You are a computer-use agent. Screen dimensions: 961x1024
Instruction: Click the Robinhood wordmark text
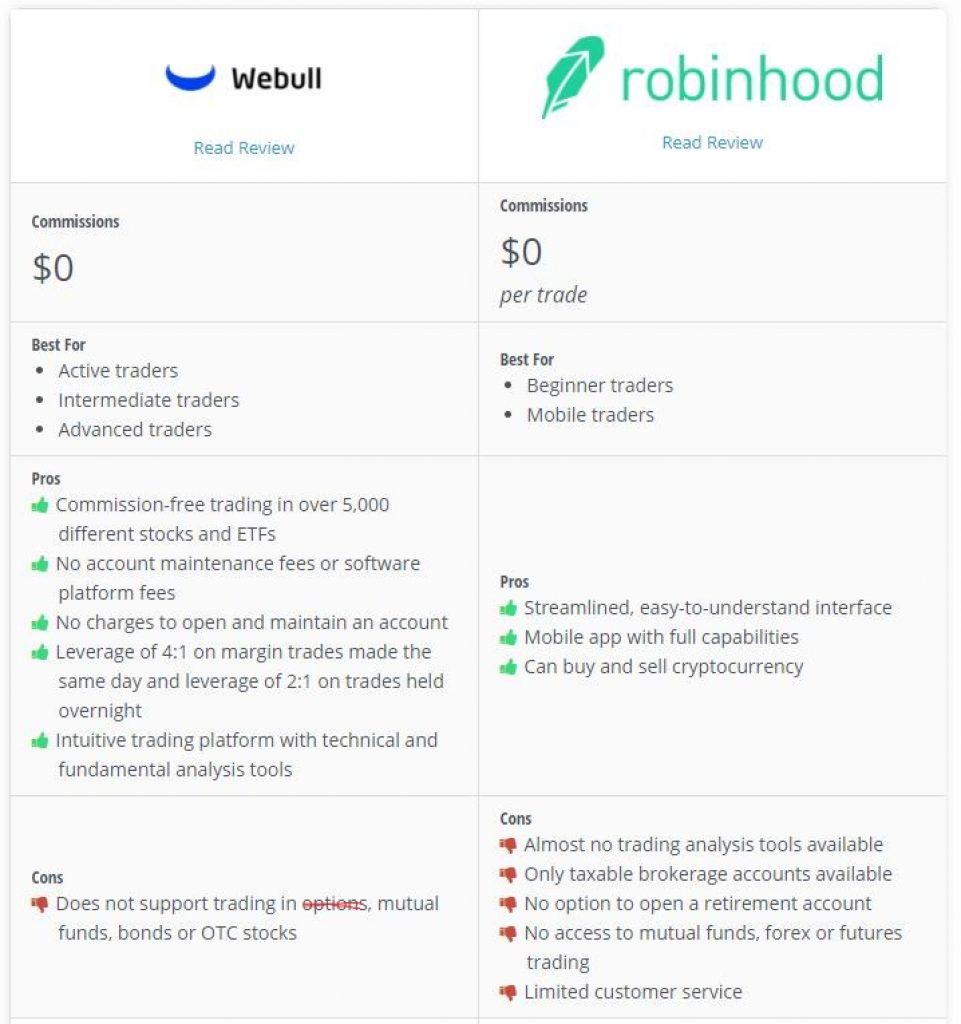pyautogui.click(x=752, y=80)
